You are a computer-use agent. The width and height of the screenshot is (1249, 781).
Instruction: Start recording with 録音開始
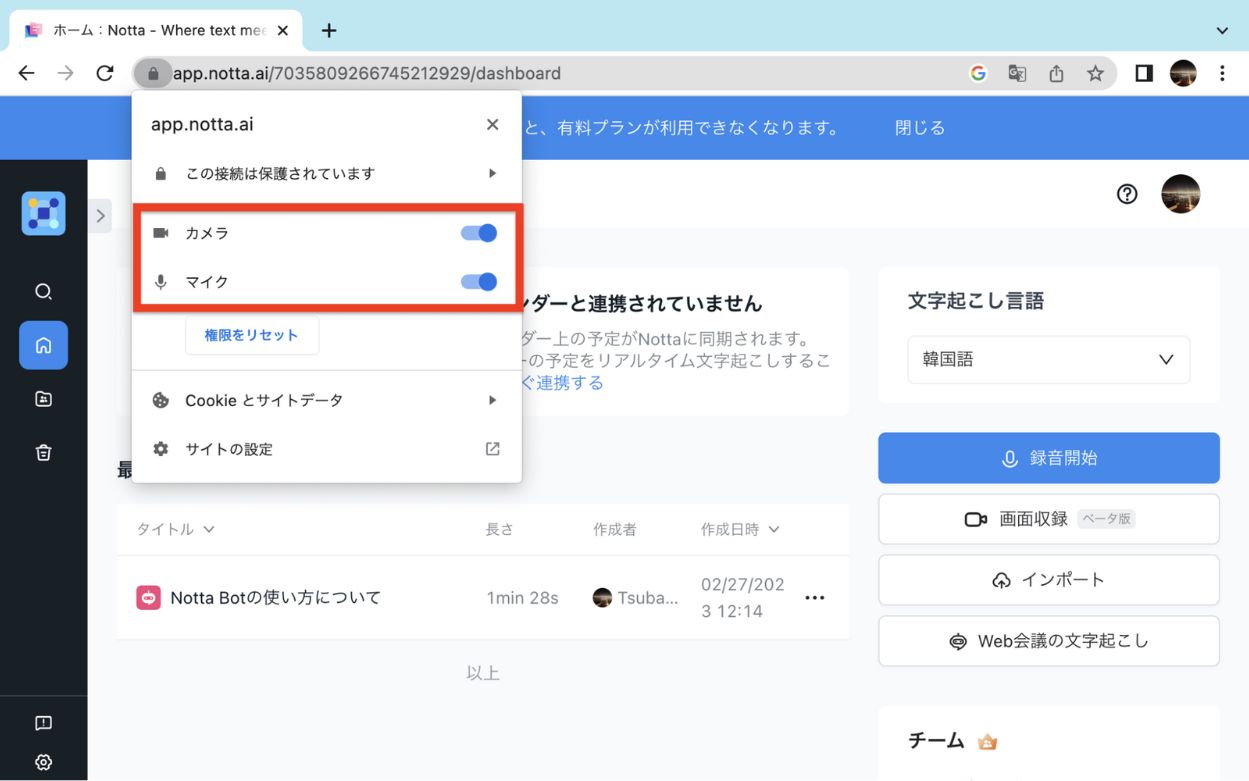click(1049, 458)
